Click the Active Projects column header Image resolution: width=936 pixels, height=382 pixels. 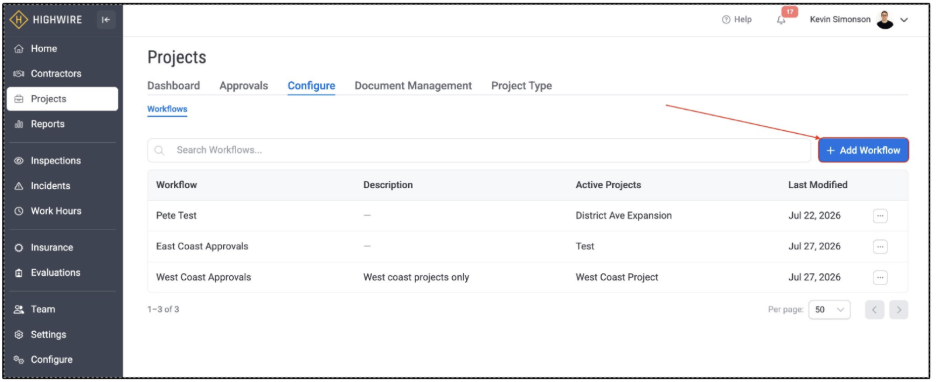coord(608,185)
